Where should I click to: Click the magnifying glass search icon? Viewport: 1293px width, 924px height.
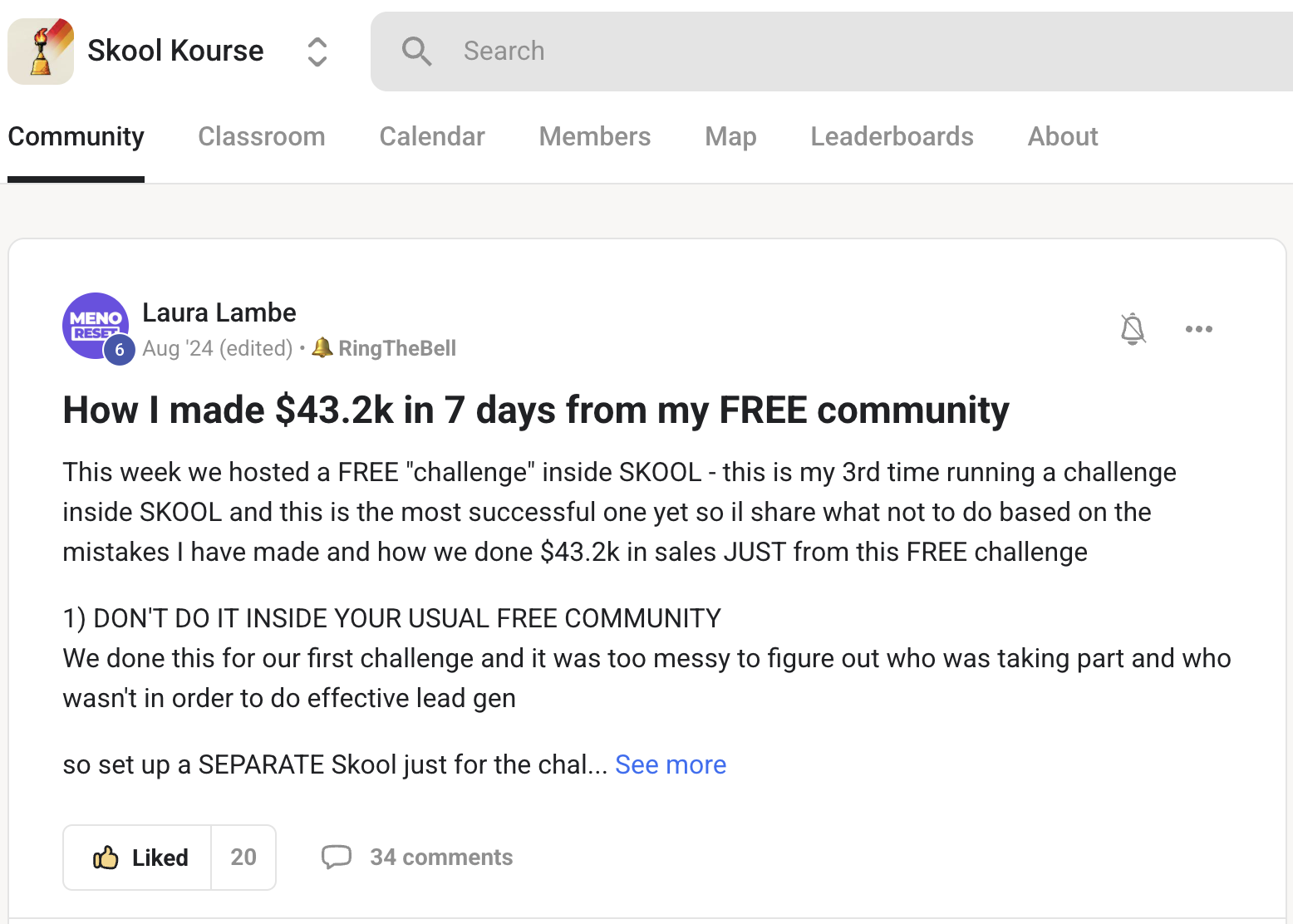416,52
